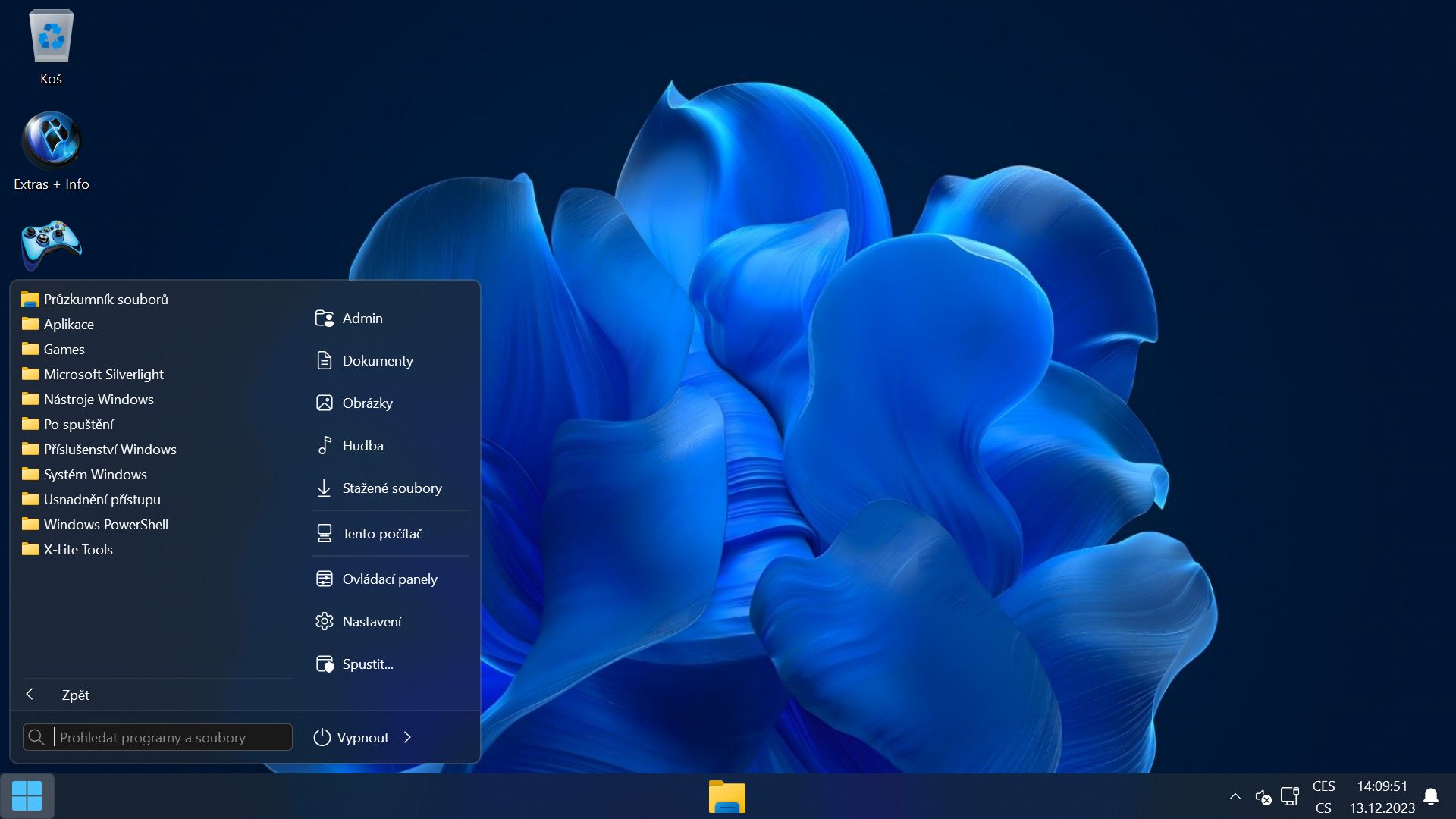The width and height of the screenshot is (1456, 819).
Task: Expand the X-Lite Tools folder
Action: point(77,549)
